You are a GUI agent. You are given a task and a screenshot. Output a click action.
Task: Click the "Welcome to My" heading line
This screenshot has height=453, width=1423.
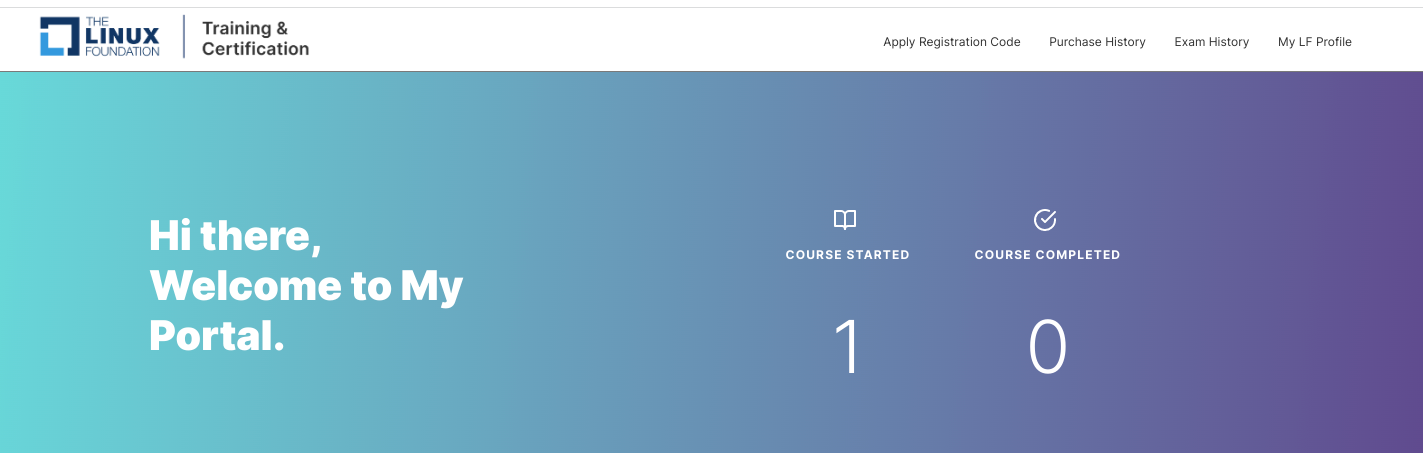point(306,286)
